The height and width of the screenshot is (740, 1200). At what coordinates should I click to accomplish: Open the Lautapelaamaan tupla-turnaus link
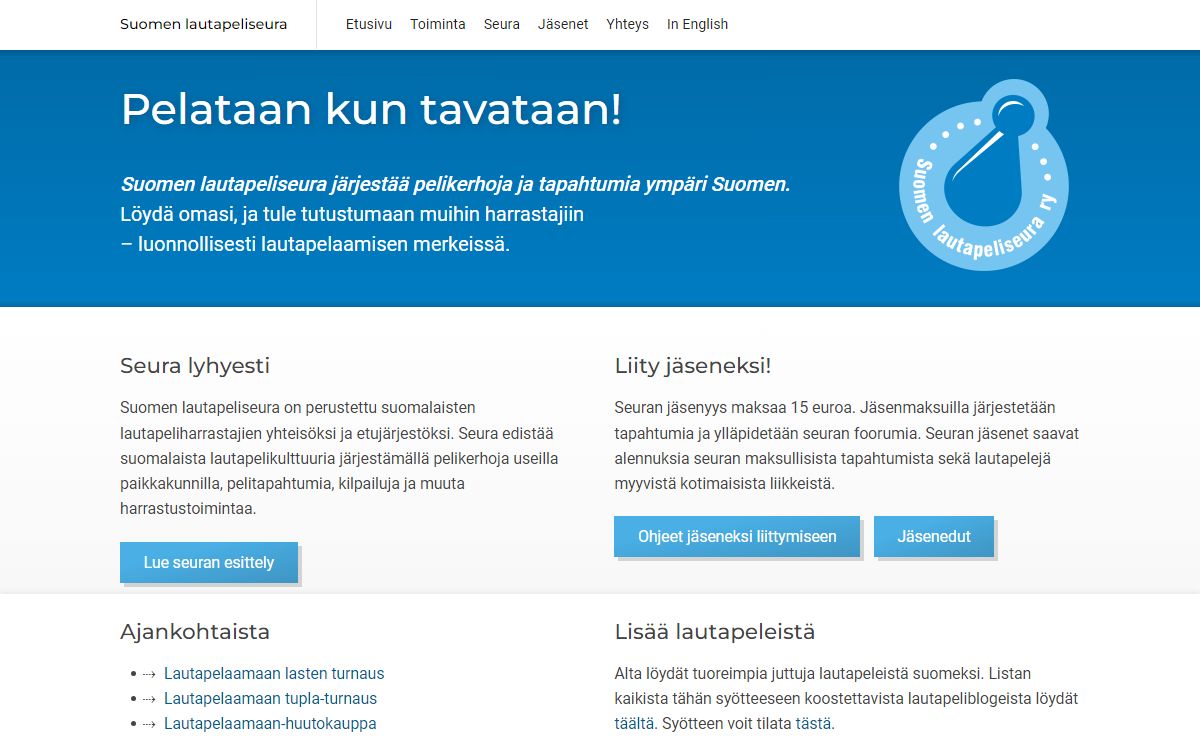[271, 698]
